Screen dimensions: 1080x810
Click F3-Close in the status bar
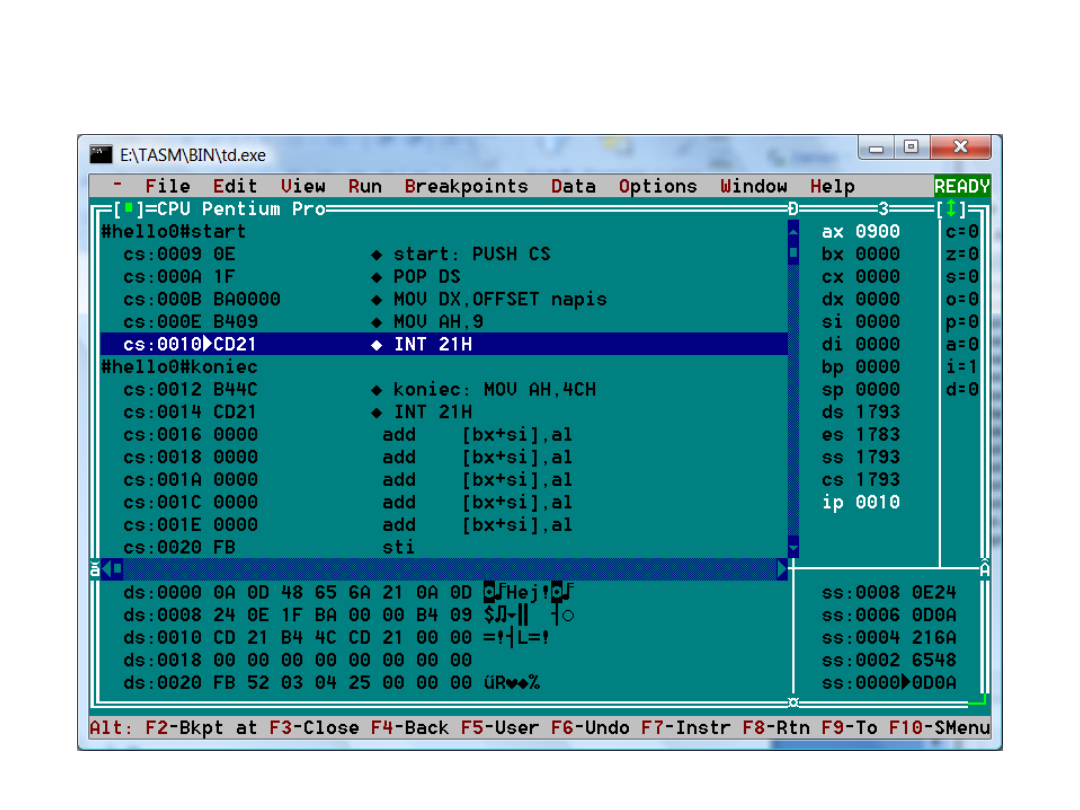pyautogui.click(x=314, y=728)
